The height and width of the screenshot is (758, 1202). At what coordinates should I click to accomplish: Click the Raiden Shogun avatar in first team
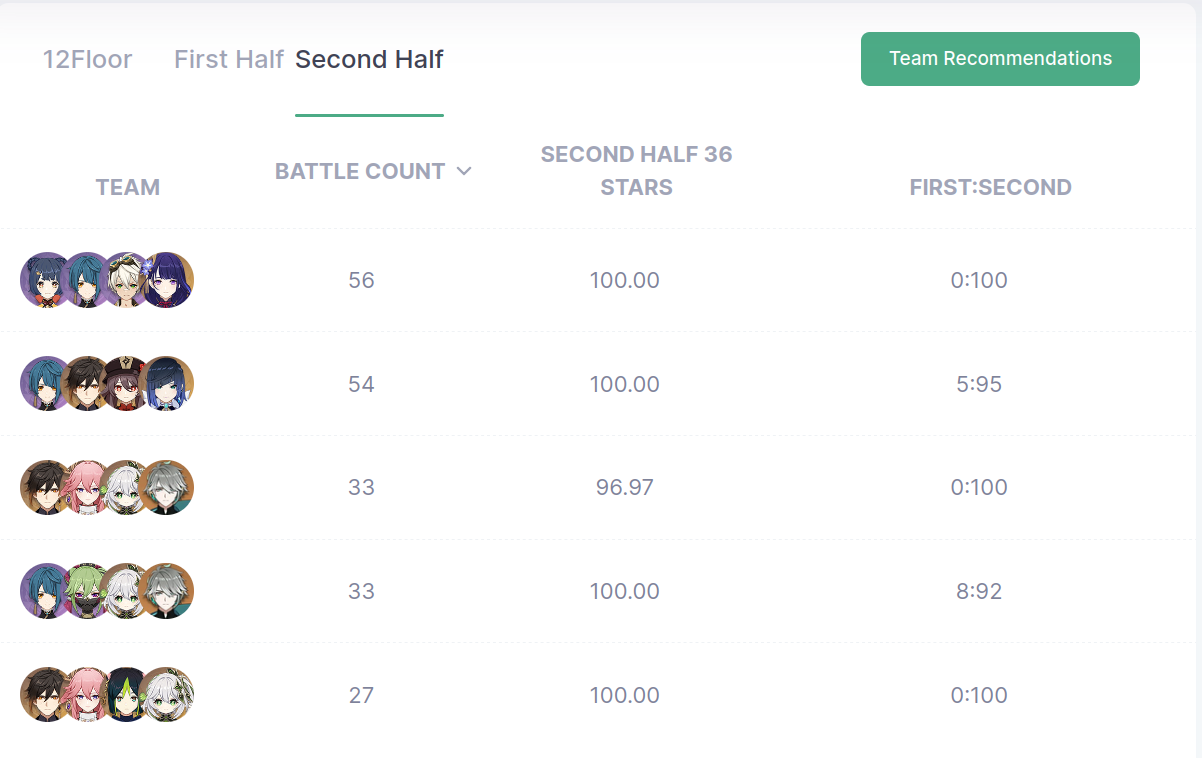click(x=167, y=280)
